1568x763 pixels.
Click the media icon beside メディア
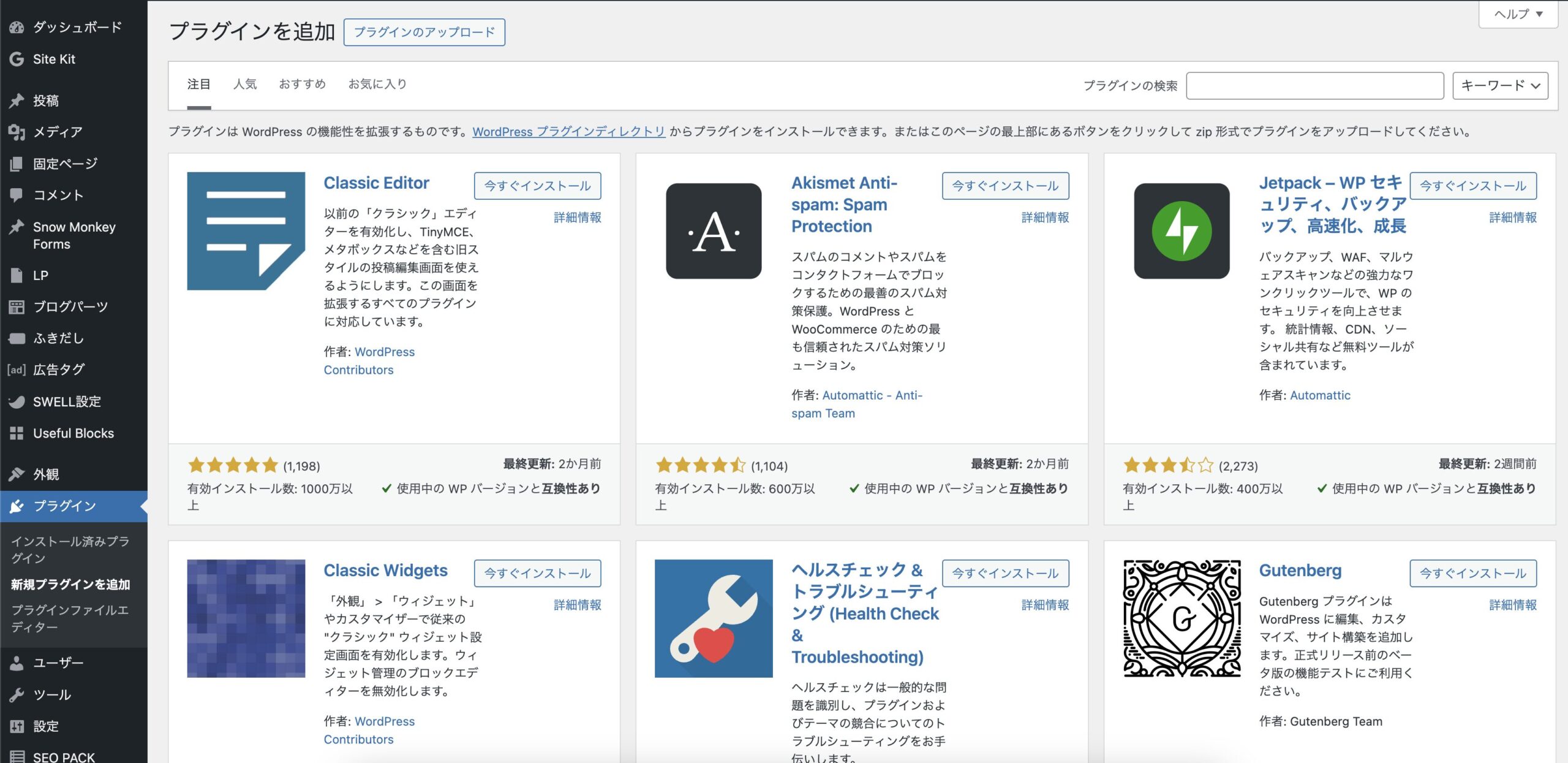pyautogui.click(x=17, y=132)
